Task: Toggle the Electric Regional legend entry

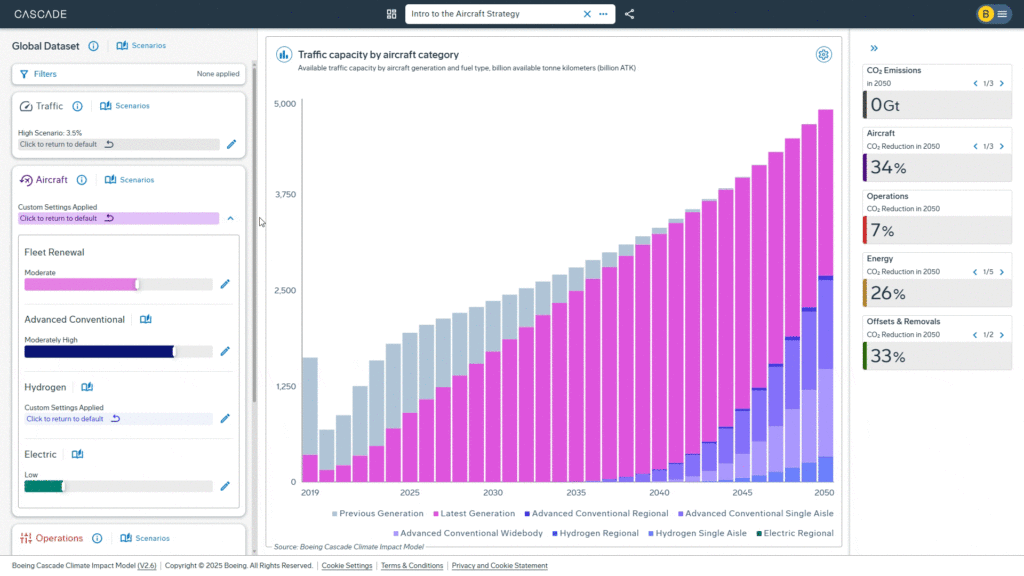Action: click(x=797, y=533)
